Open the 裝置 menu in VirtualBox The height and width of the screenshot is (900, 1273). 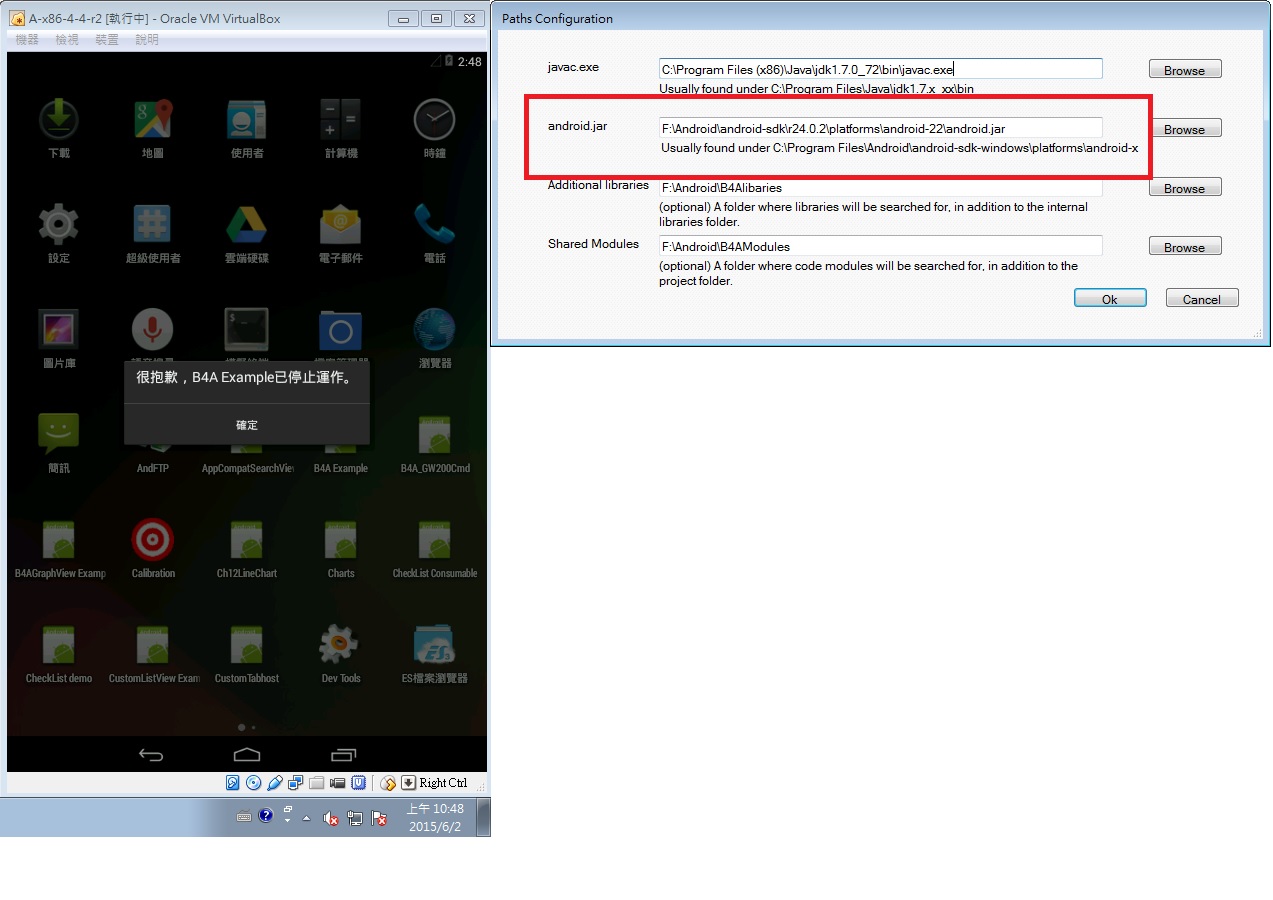click(107, 40)
